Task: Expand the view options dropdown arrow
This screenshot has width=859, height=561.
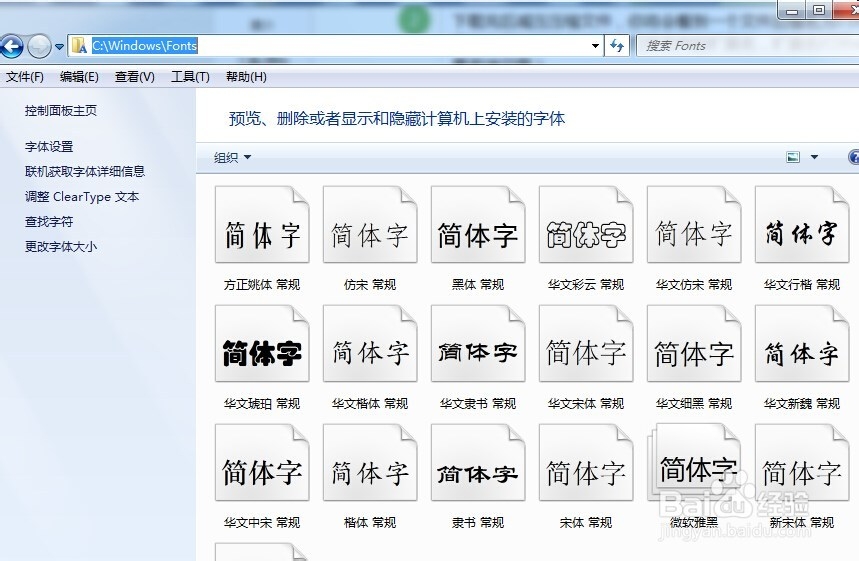Action: pos(814,157)
